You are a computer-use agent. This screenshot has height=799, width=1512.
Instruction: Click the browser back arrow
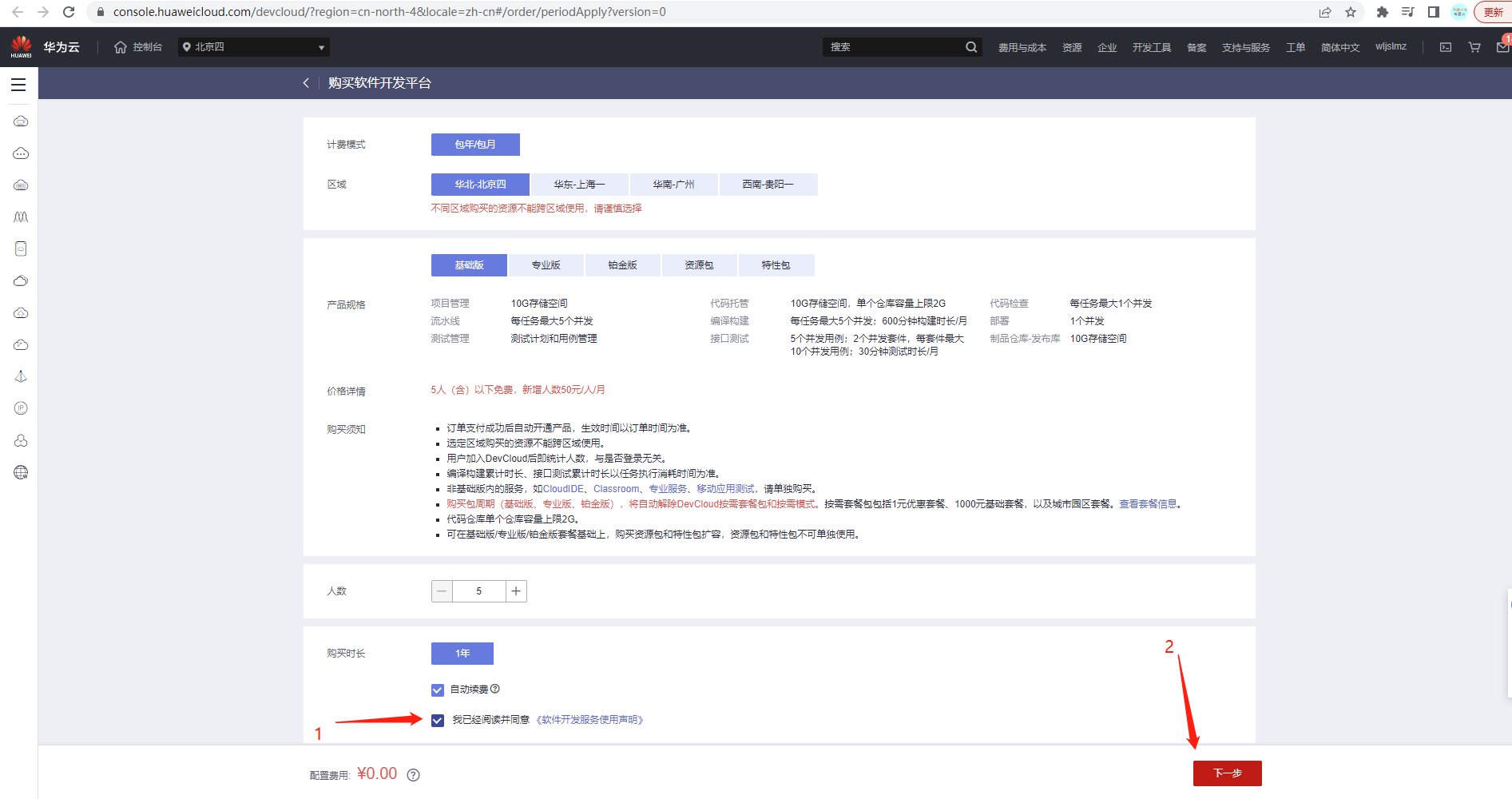18,12
